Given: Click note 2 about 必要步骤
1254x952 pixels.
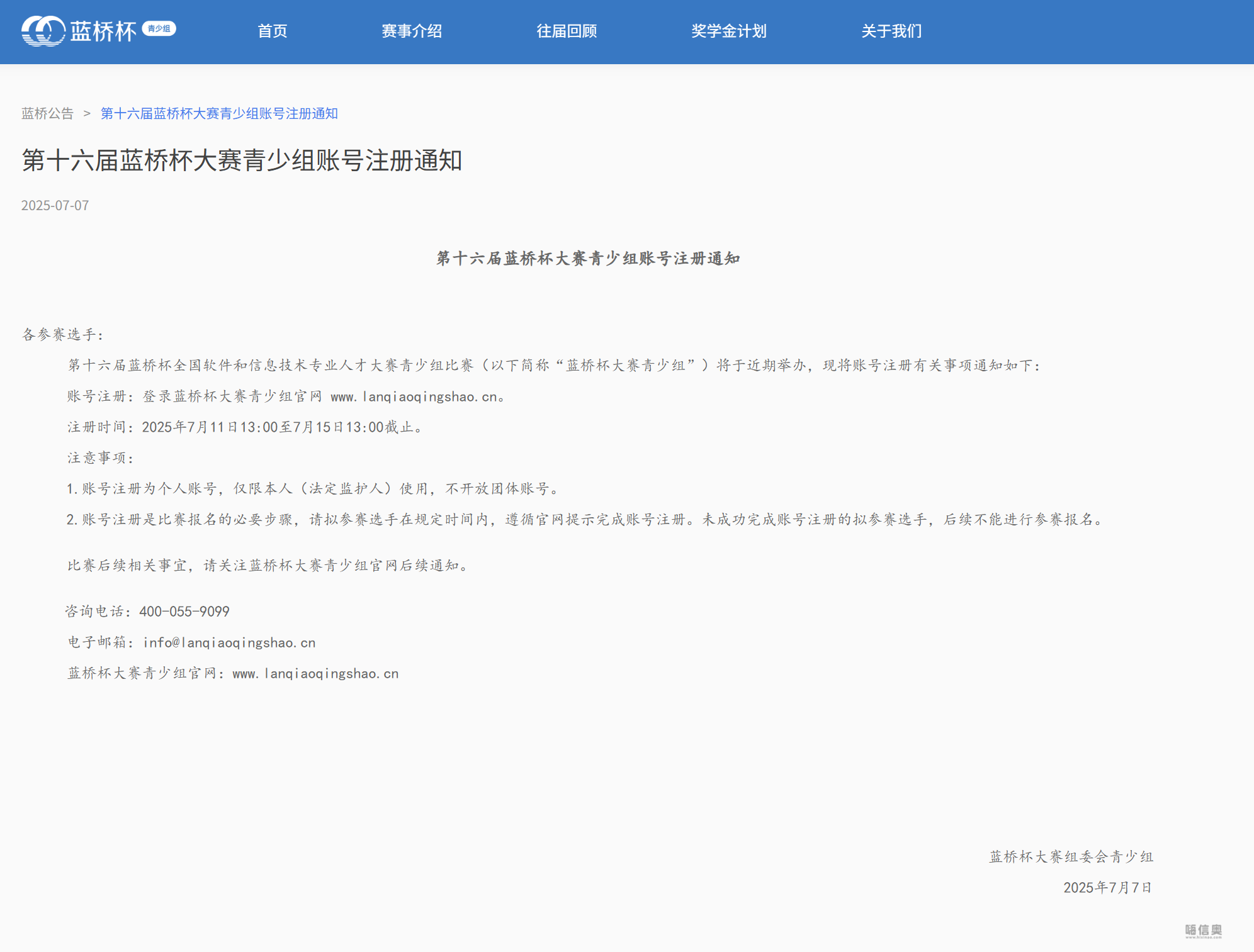Looking at the screenshot, I should pyautogui.click(x=585, y=519).
